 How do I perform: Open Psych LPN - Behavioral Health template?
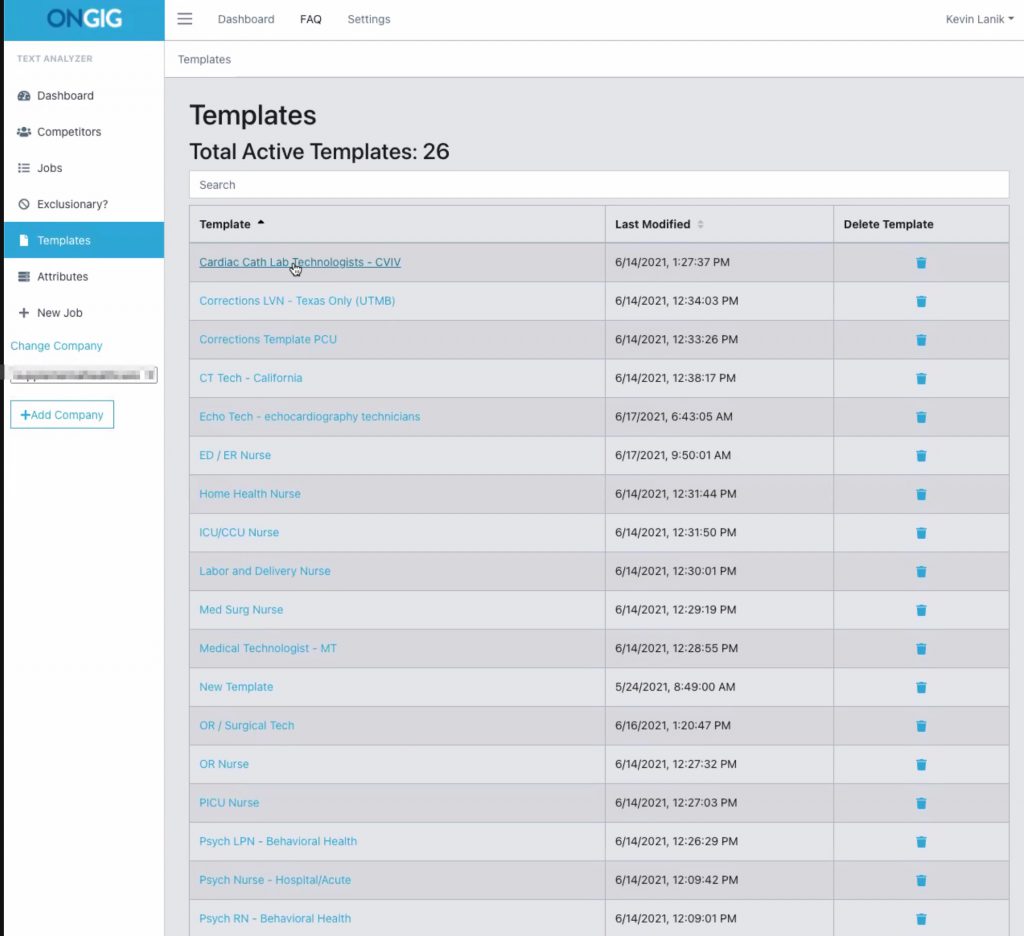point(278,840)
